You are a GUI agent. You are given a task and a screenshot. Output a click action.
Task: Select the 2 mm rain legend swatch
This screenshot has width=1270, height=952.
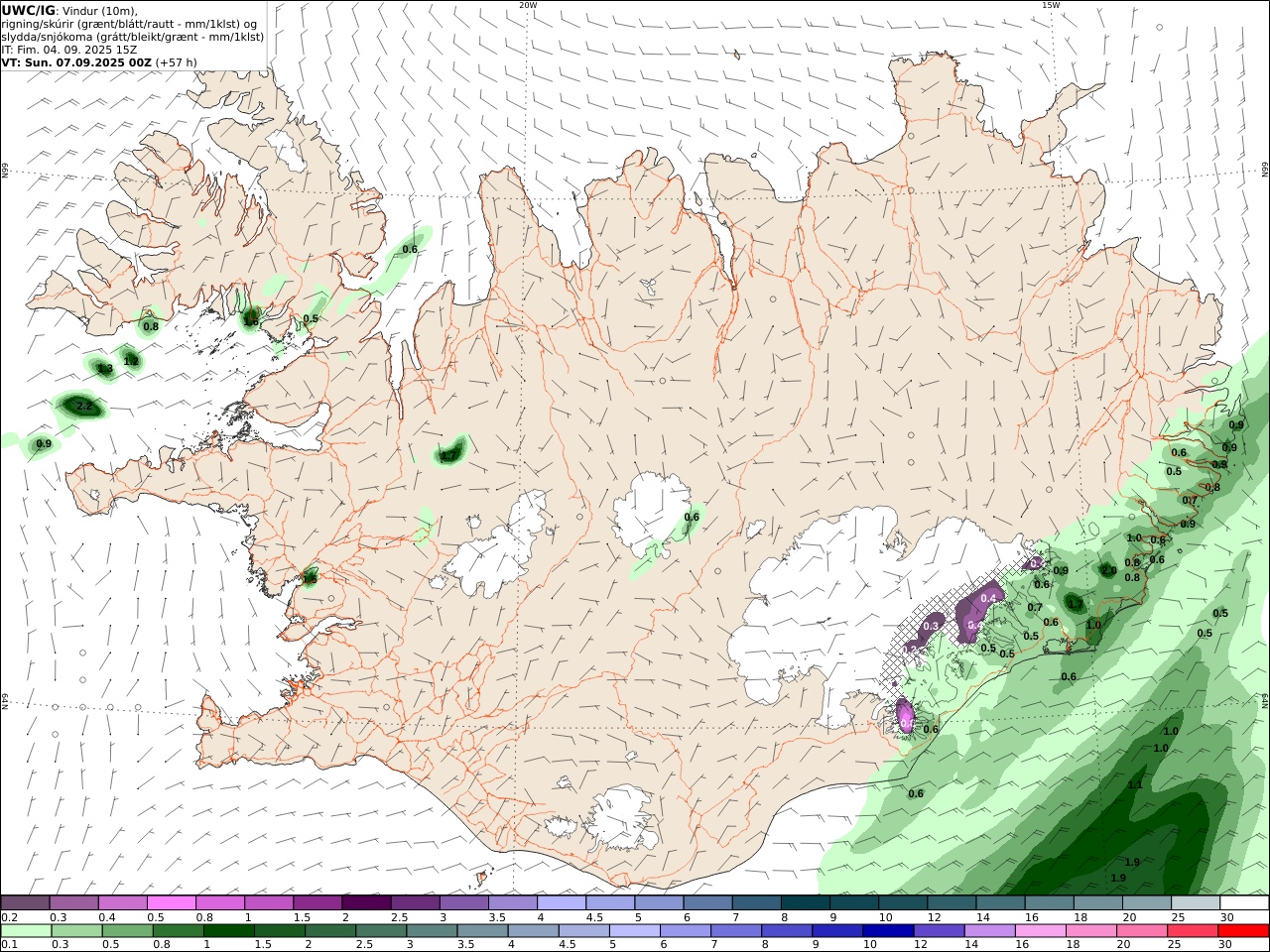330,930
